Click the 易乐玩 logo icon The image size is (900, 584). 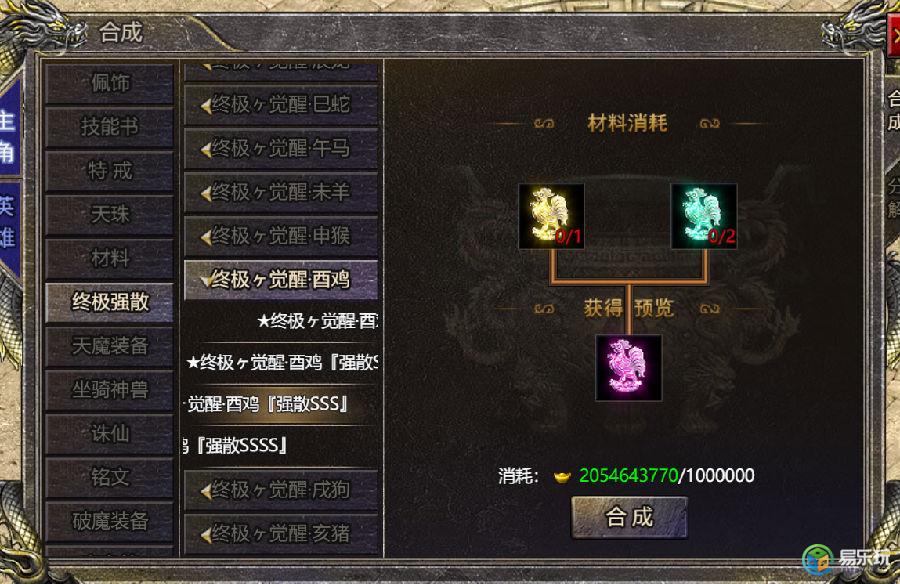click(817, 559)
